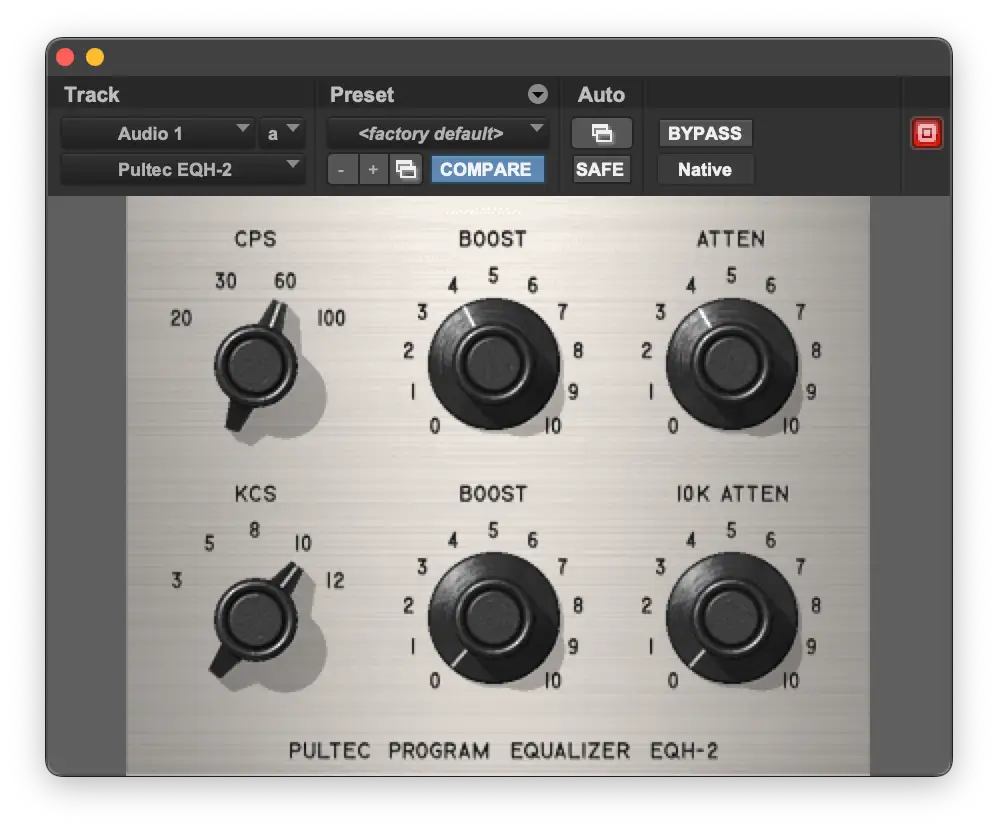Toggle the BYPASS button
Image resolution: width=998 pixels, height=830 pixels.
click(x=704, y=133)
